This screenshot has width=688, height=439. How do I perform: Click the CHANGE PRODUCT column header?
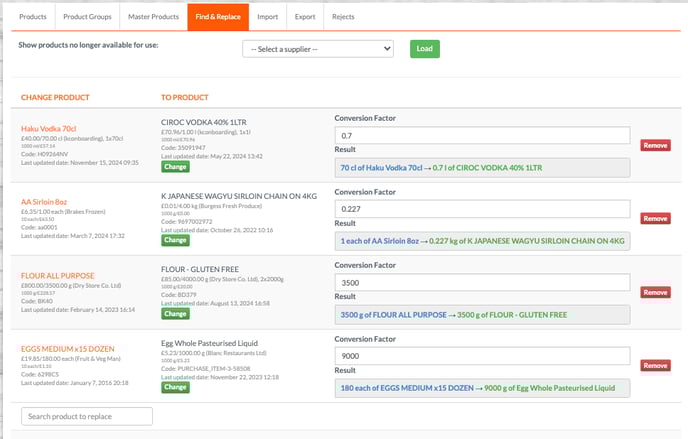pos(55,97)
